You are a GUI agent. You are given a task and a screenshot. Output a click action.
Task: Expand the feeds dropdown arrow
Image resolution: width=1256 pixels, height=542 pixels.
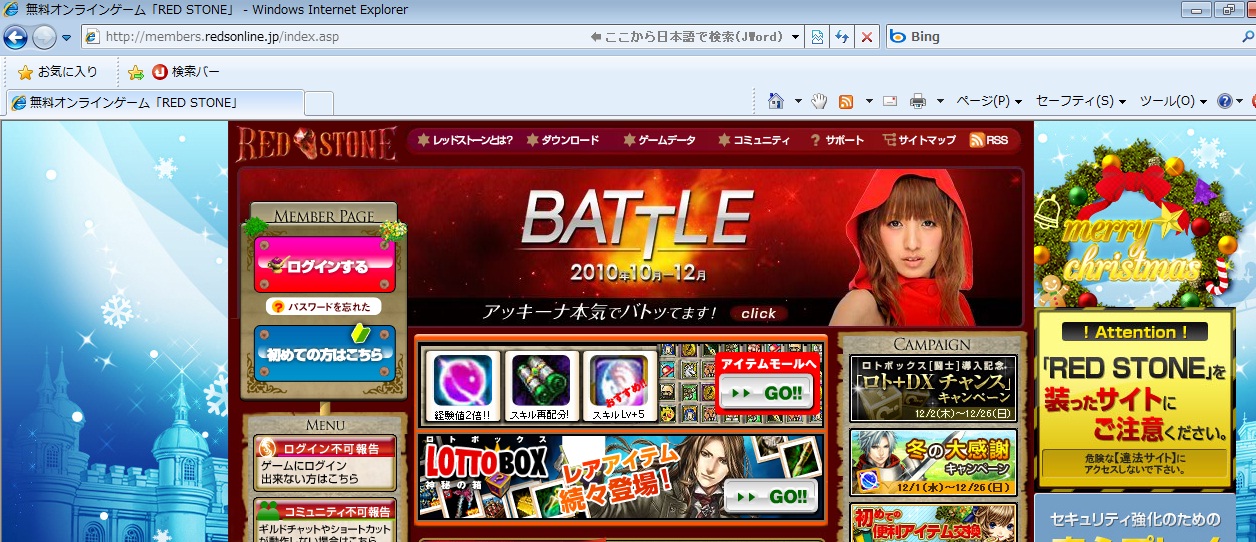pyautogui.click(x=869, y=101)
